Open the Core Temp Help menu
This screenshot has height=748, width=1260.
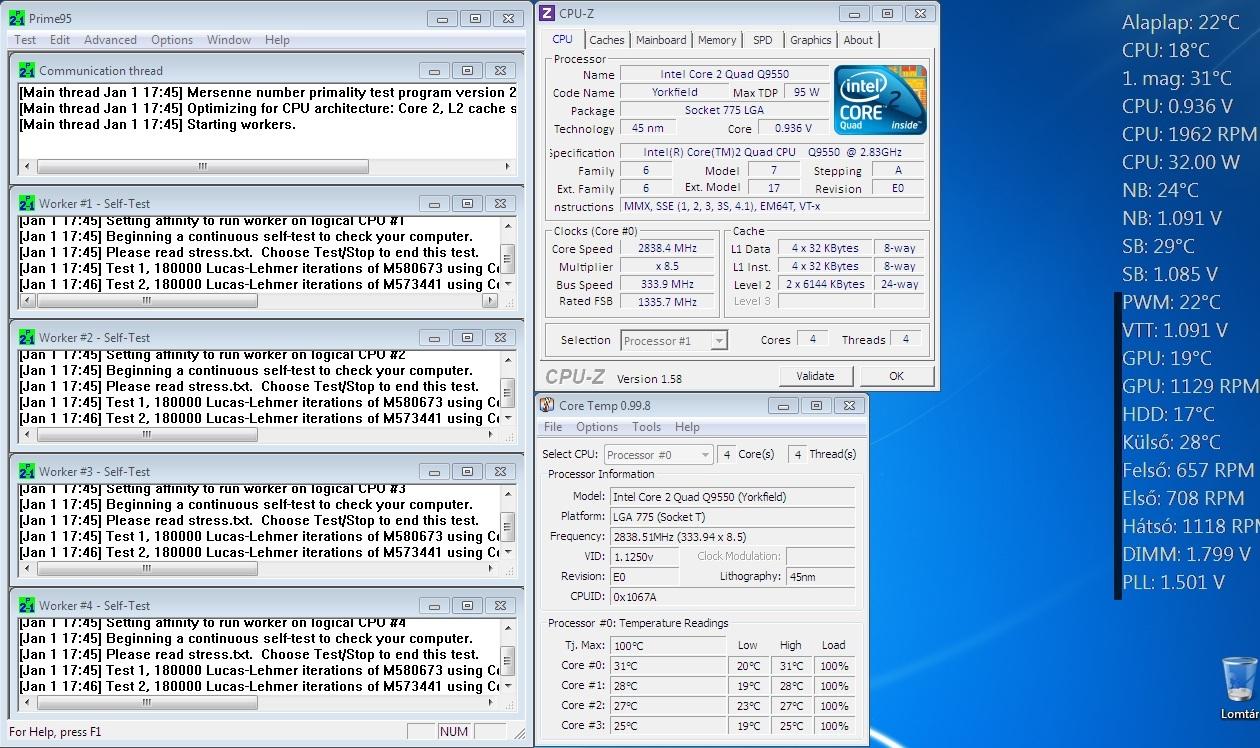(x=687, y=427)
